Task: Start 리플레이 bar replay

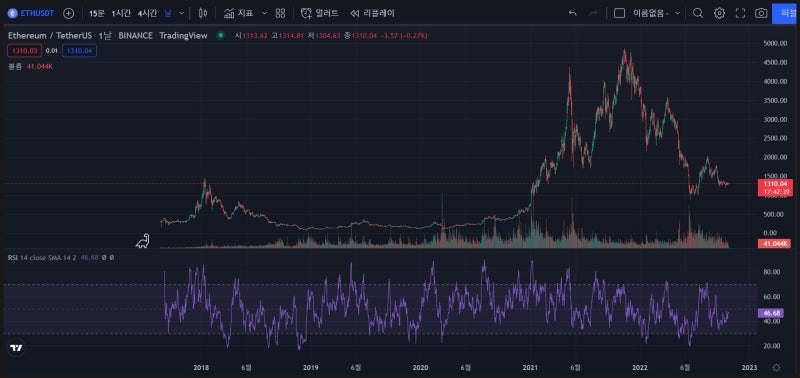Action: click(x=372, y=13)
